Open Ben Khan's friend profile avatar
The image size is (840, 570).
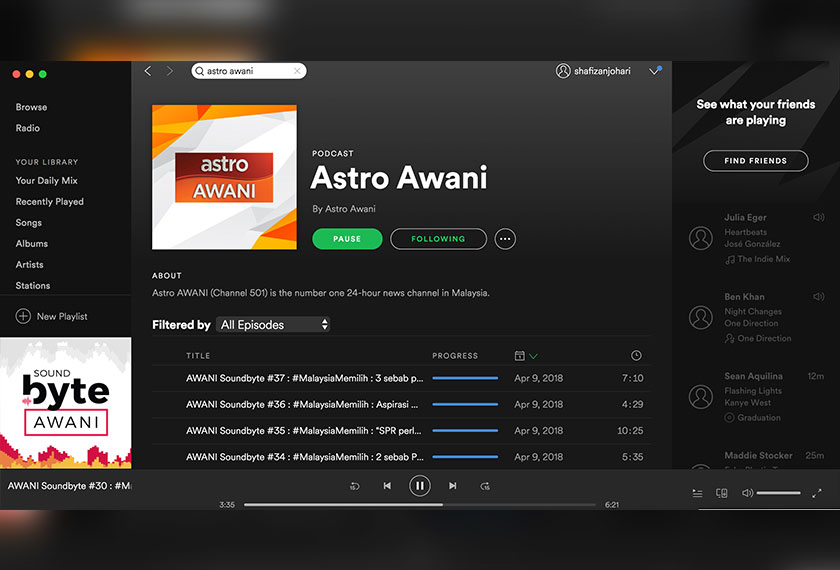(x=701, y=318)
